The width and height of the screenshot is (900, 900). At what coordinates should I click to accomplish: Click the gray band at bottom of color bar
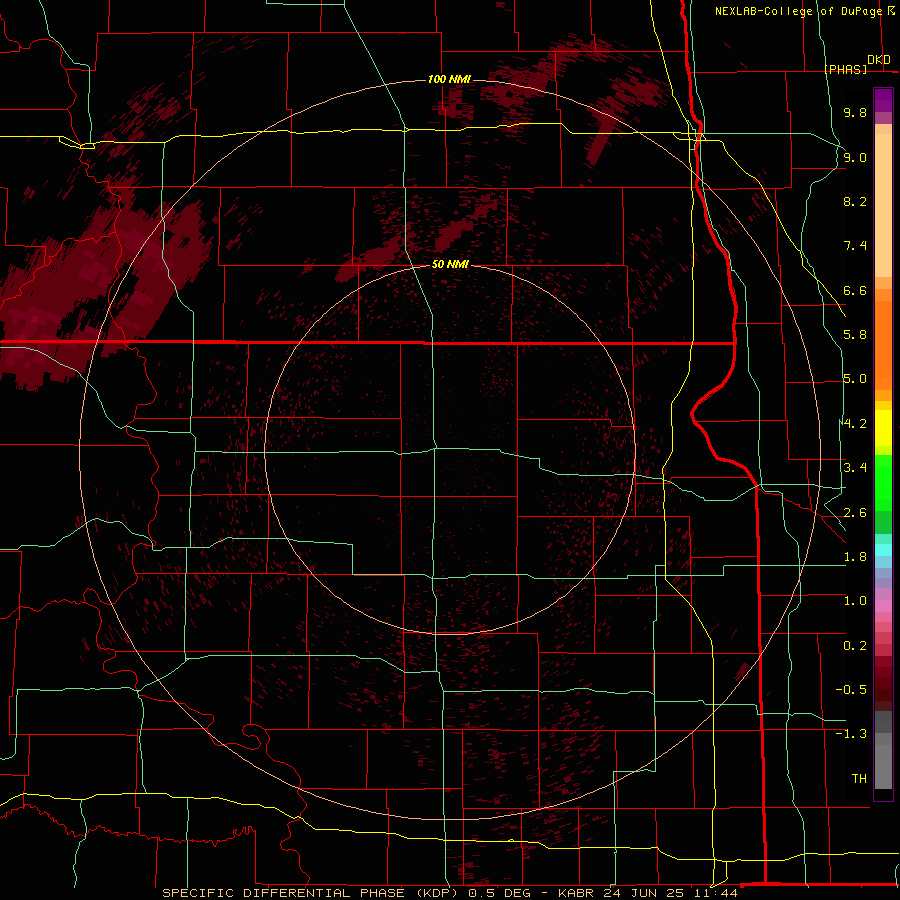click(883, 761)
